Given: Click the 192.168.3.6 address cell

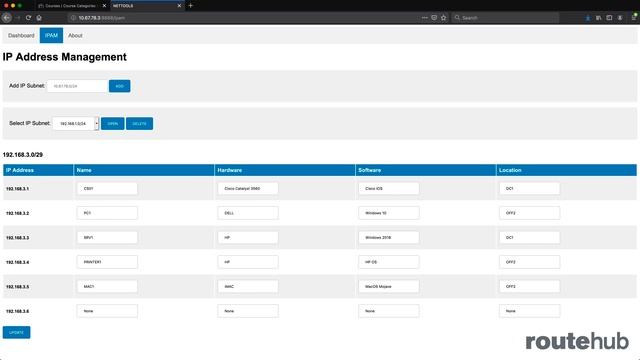Looking at the screenshot, I should [x=38, y=311].
